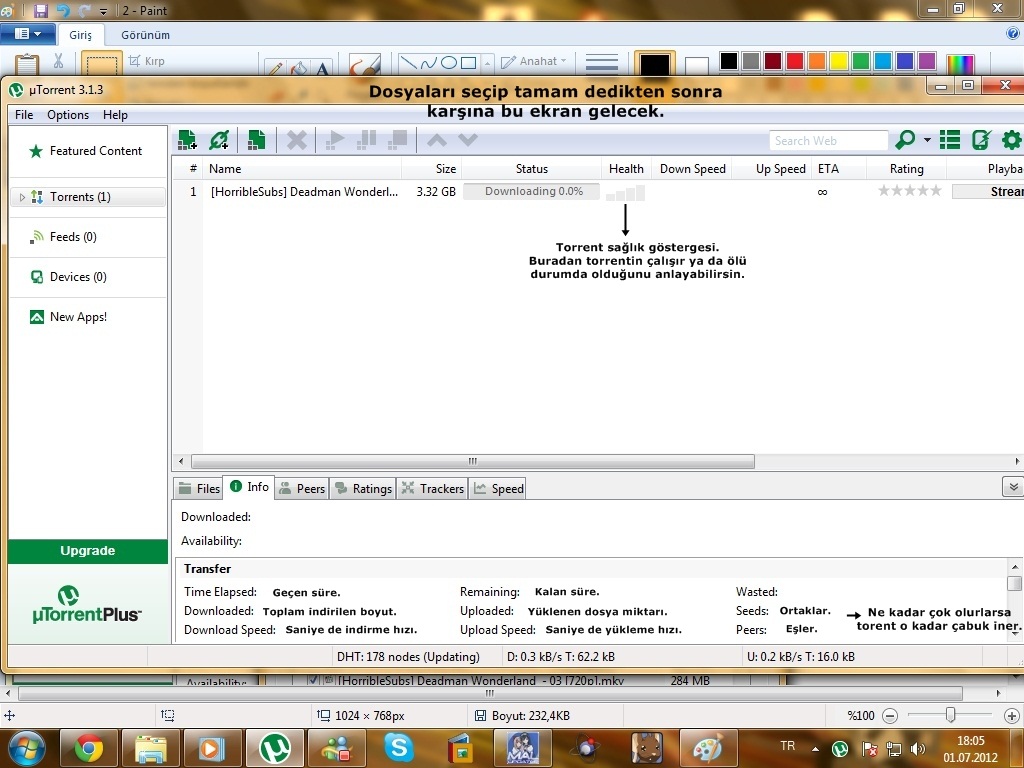The image size is (1024, 768).
Task: Open the Options menu in uTorrent
Action: [x=68, y=115]
